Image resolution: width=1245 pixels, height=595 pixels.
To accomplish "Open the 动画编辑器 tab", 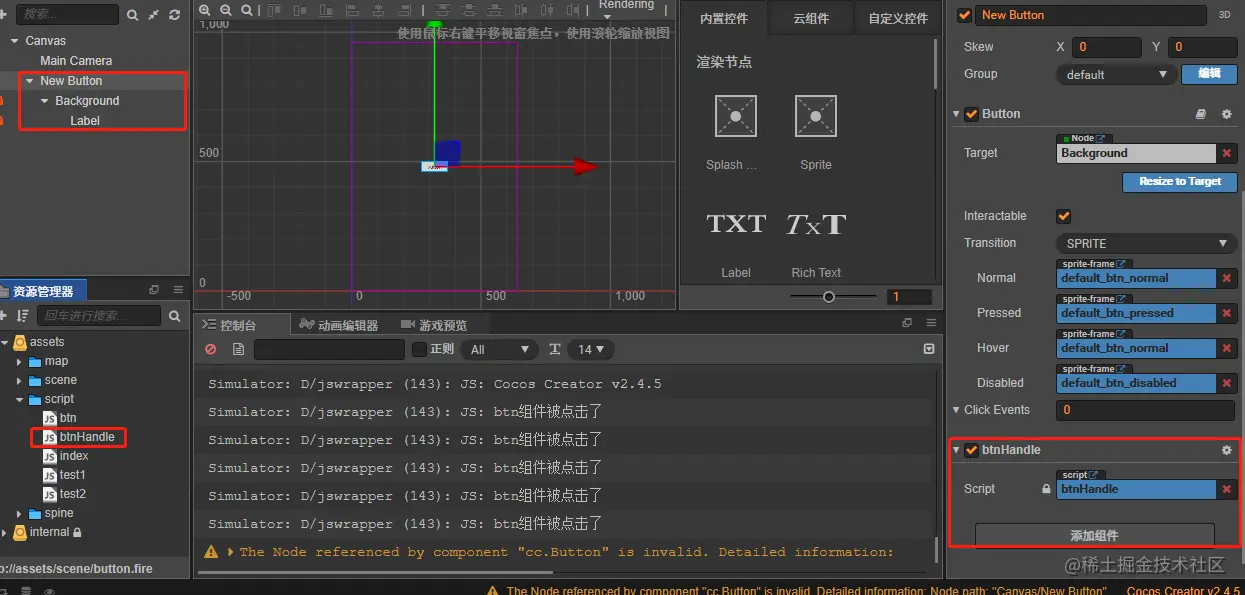I will pos(338,325).
